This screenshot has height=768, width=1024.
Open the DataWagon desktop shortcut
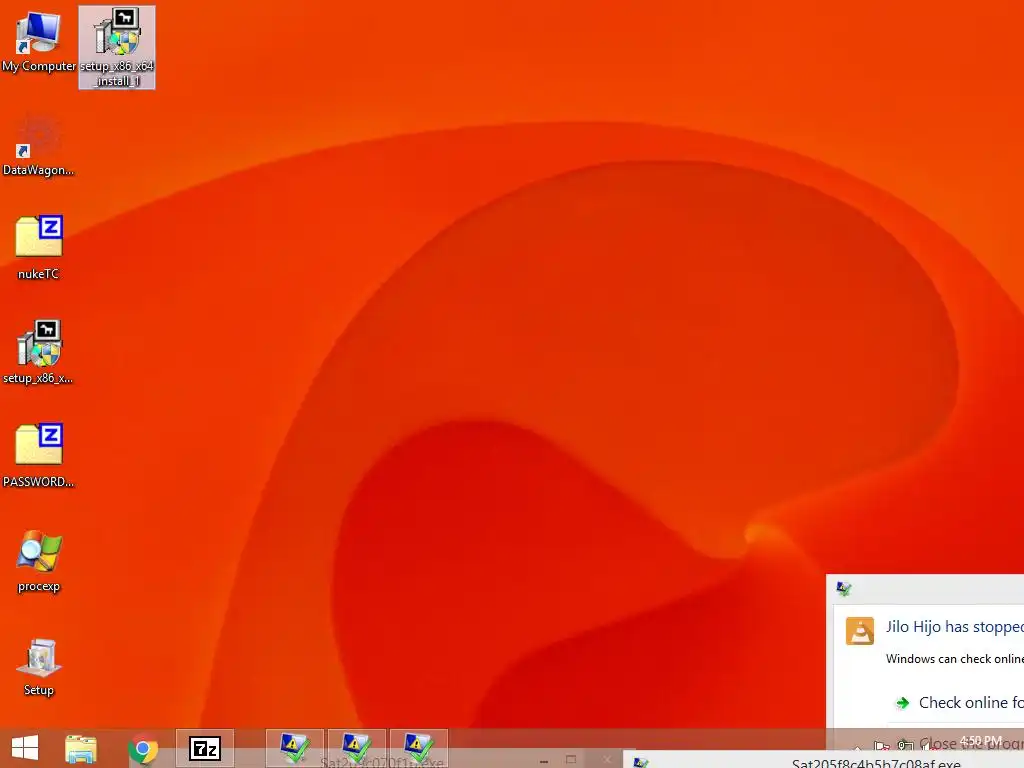pos(38,146)
